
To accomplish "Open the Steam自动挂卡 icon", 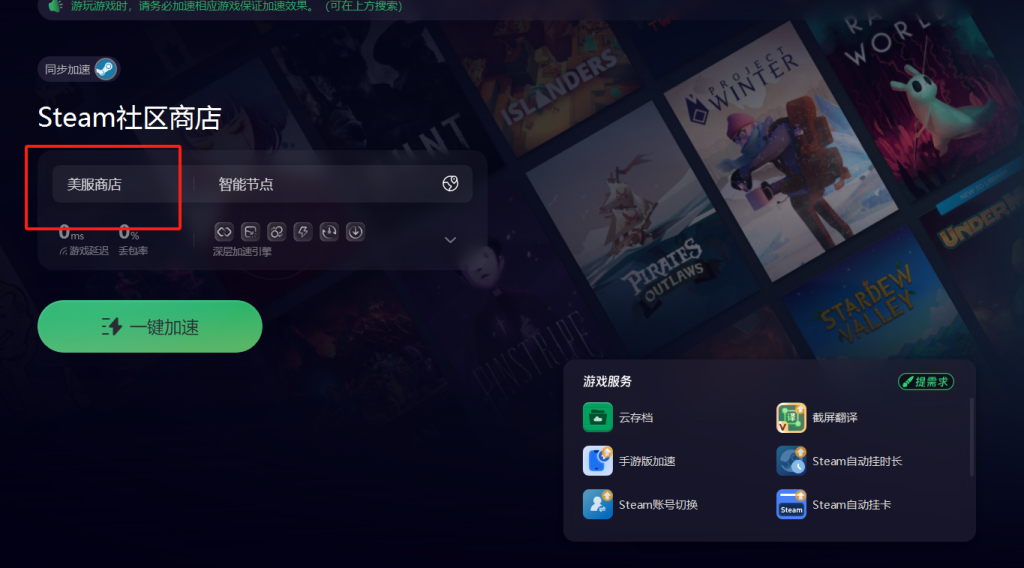I will point(791,505).
